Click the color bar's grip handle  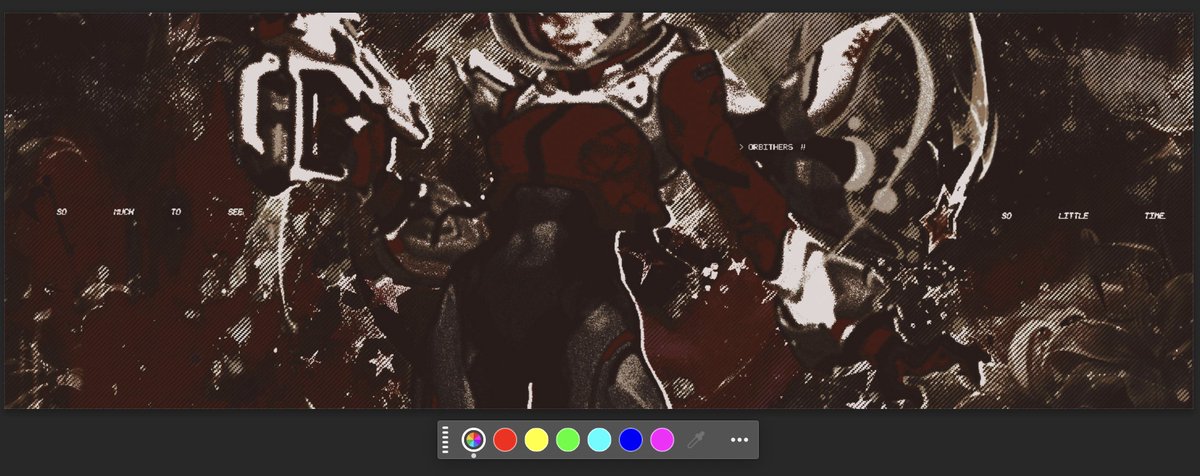446,440
